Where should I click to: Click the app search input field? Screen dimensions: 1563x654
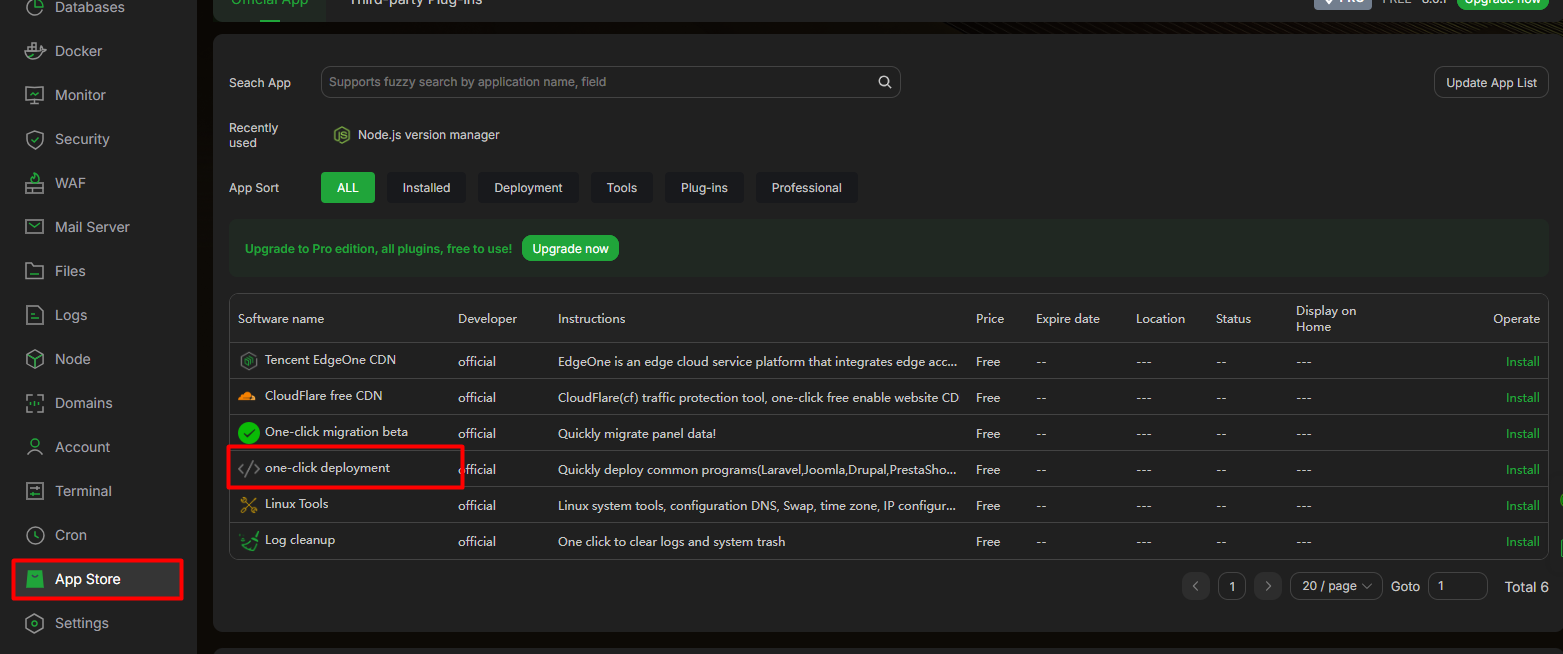click(x=598, y=82)
